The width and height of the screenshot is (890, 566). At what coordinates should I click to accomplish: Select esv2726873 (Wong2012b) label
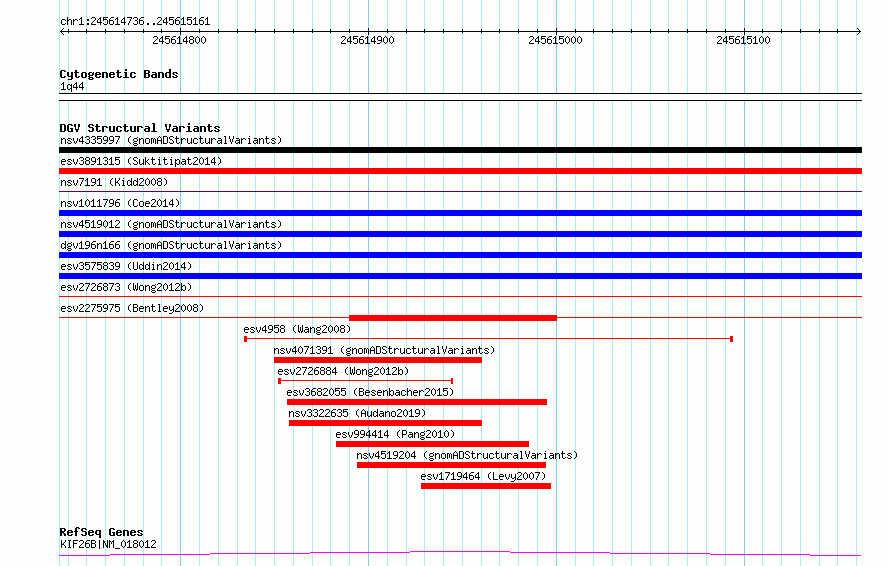pos(126,287)
